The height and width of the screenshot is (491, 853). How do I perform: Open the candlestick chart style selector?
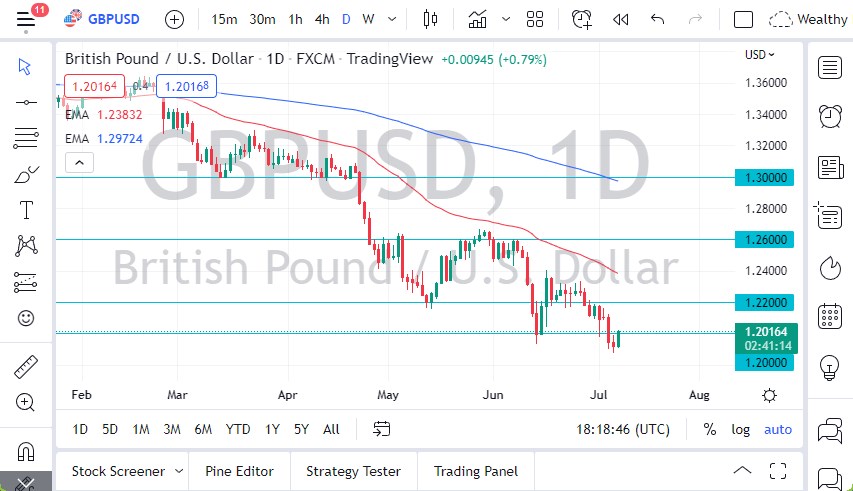(x=431, y=19)
